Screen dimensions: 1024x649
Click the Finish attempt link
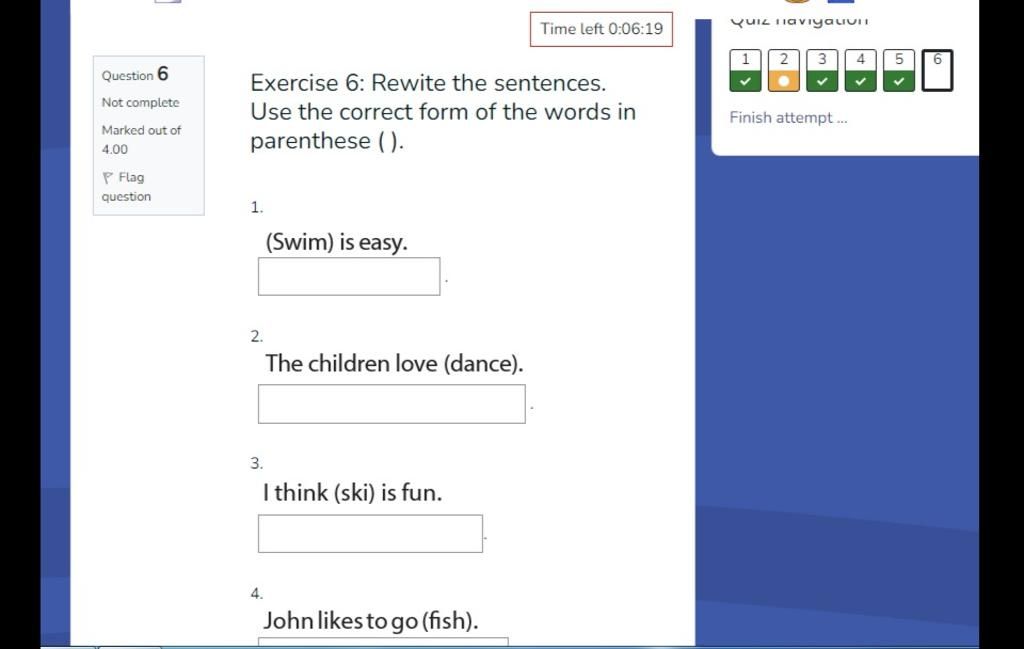pyautogui.click(x=788, y=118)
